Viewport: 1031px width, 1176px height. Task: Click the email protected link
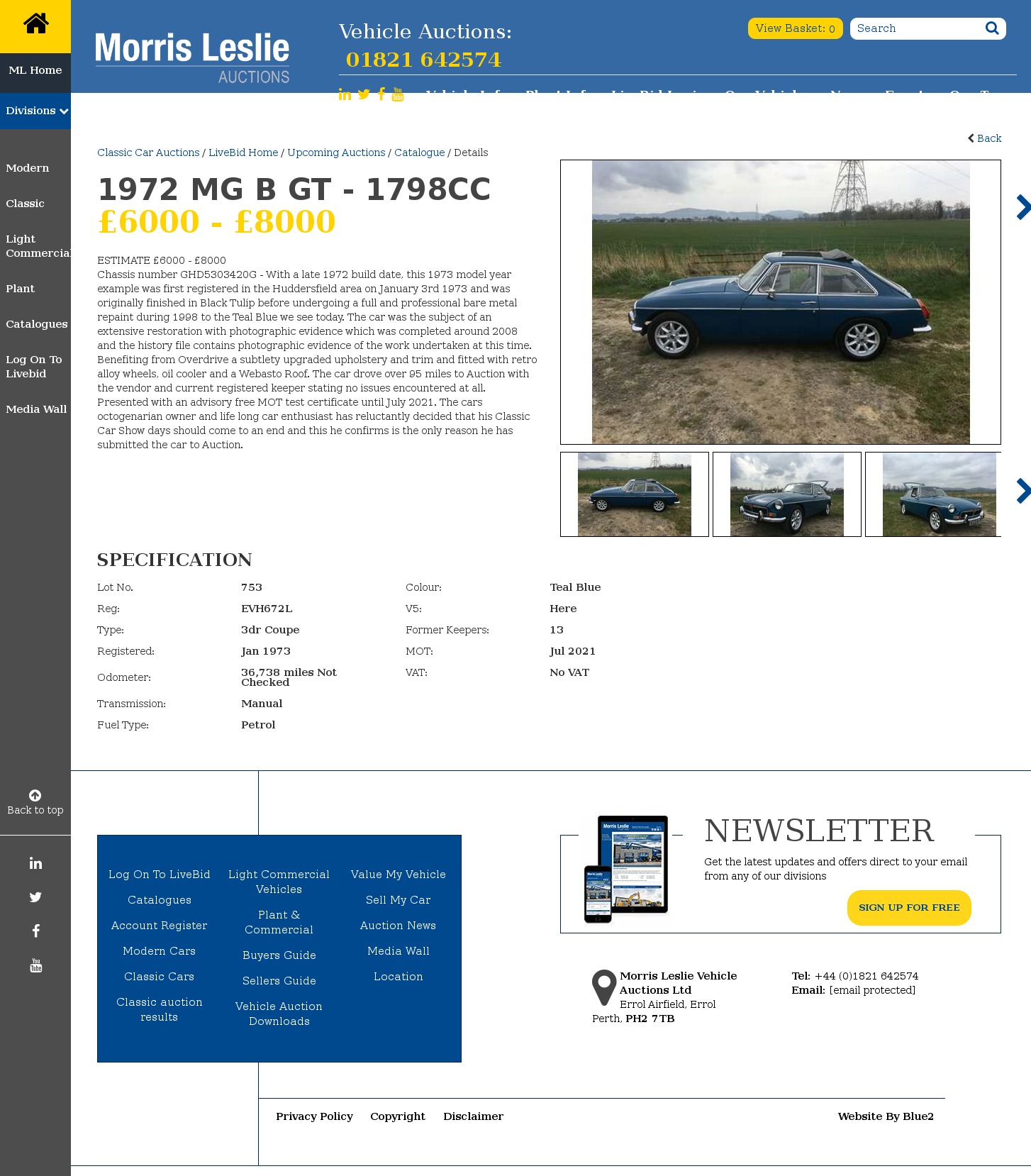point(872,990)
